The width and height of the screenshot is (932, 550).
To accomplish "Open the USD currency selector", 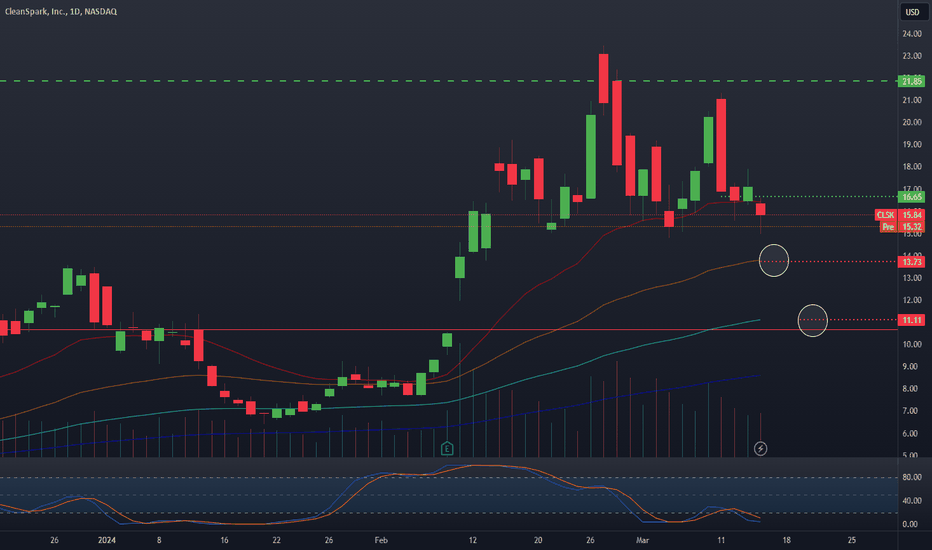I will [x=912, y=12].
